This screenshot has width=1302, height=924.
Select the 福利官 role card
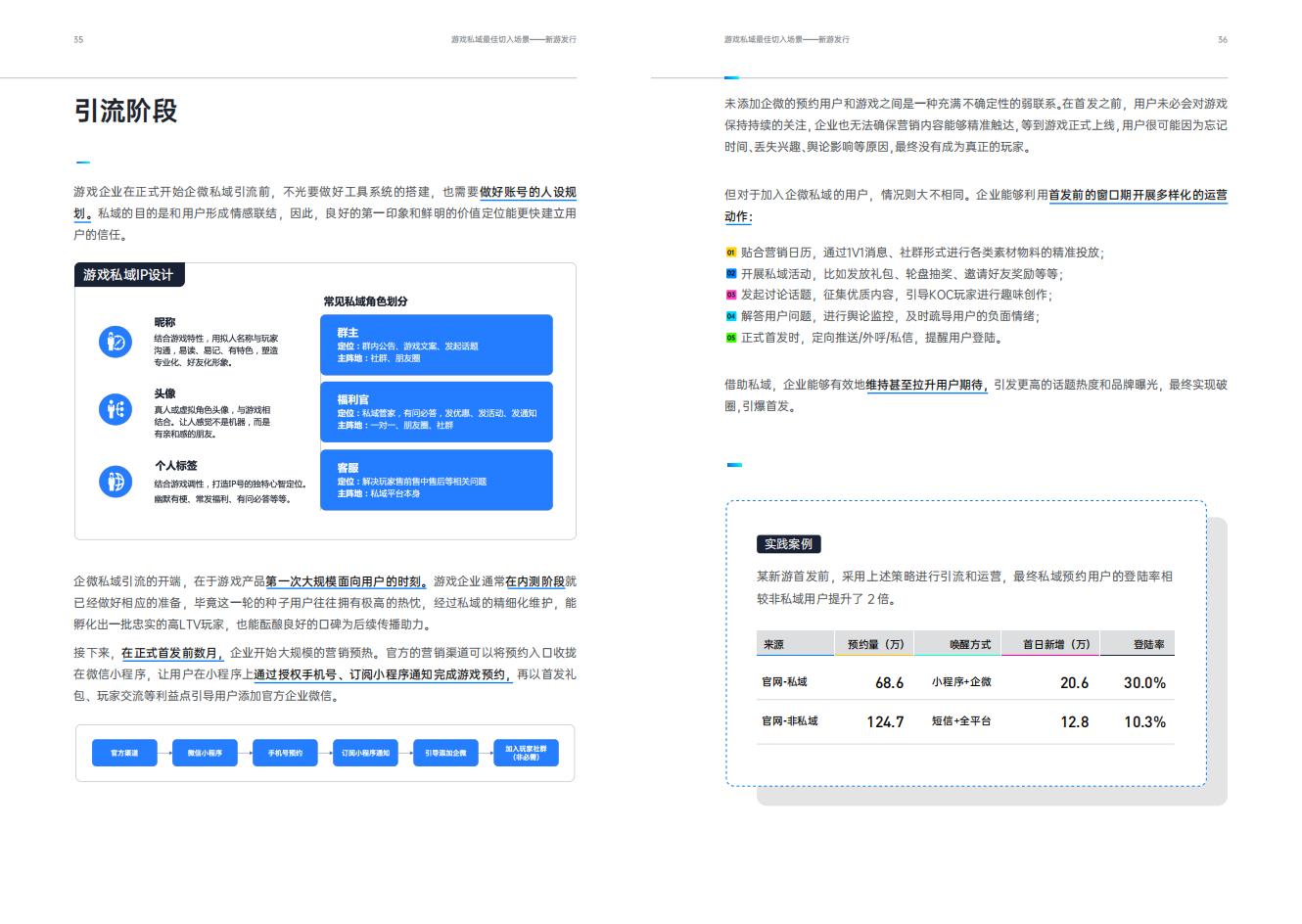pos(437,412)
